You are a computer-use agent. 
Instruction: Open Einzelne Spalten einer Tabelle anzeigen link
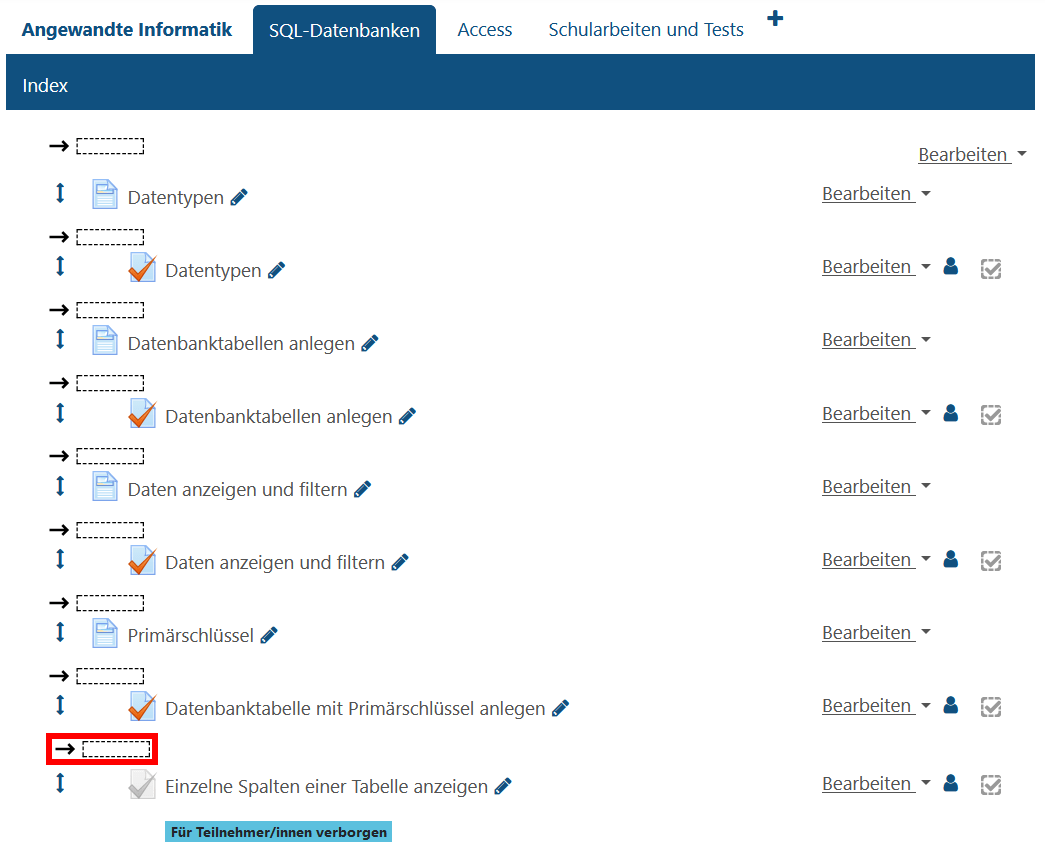(326, 787)
